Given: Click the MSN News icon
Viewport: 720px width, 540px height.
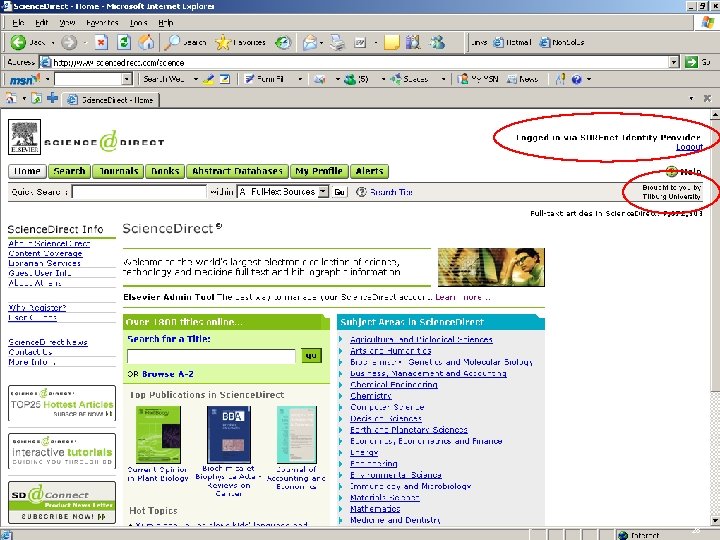Looking at the screenshot, I should tap(512, 79).
